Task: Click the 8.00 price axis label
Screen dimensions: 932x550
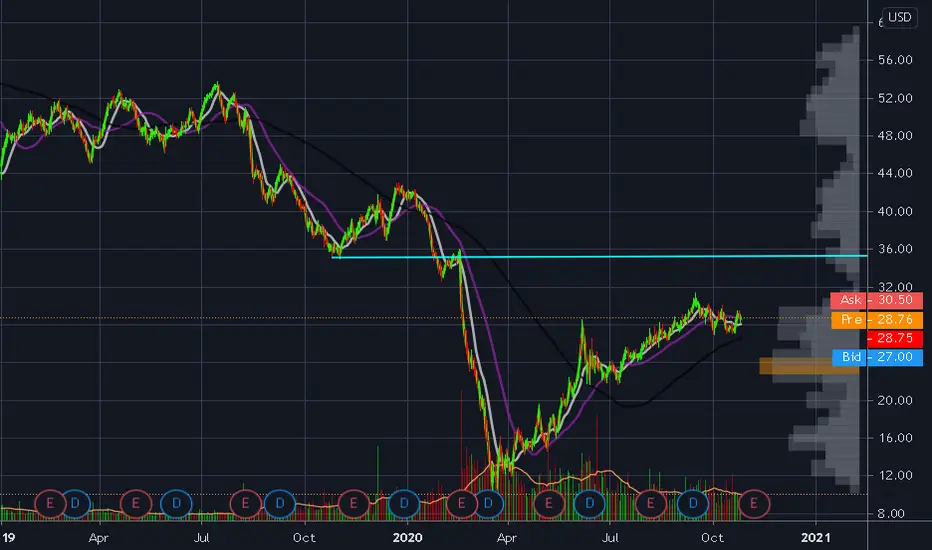Action: pyautogui.click(x=891, y=514)
